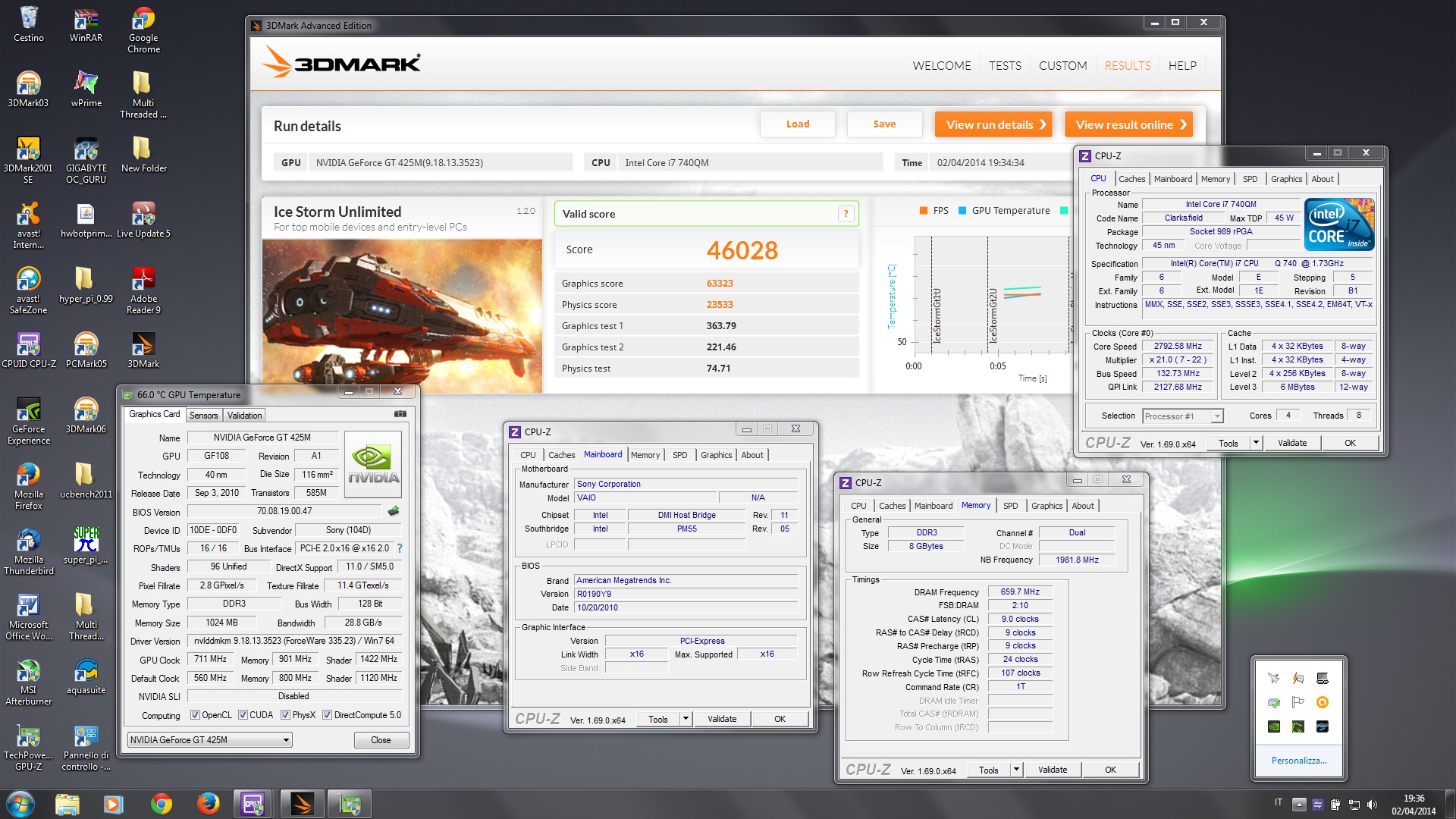Open GeForce Experience desktop shortcut
Viewport: 1456px width, 819px height.
pyautogui.click(x=29, y=422)
